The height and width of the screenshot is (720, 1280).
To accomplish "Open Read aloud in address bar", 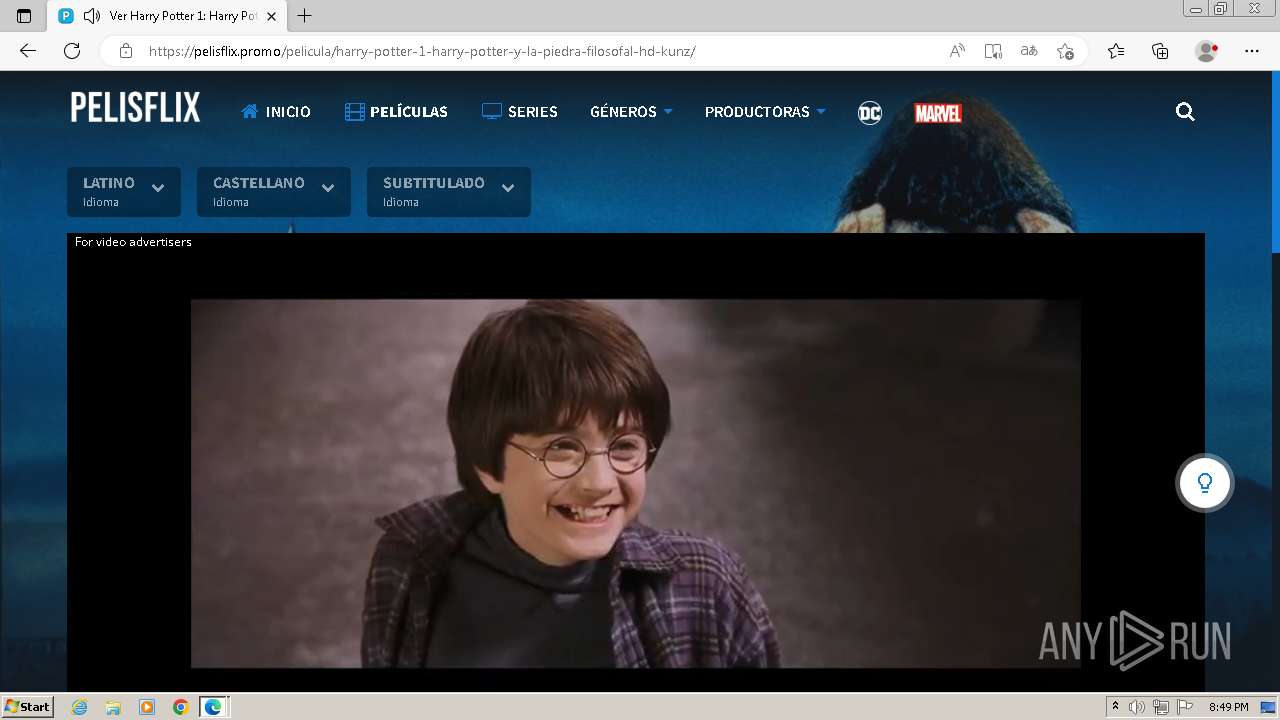I will (957, 51).
